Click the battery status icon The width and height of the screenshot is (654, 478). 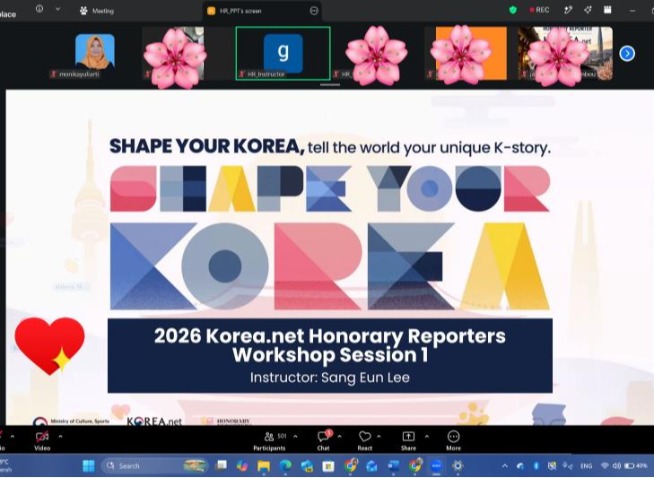point(636,466)
